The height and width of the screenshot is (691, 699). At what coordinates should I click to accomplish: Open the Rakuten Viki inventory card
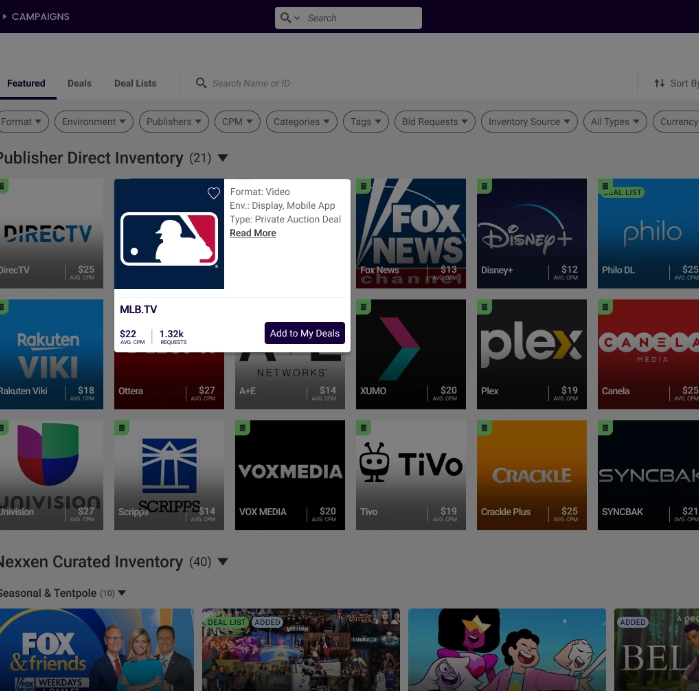tap(51, 354)
